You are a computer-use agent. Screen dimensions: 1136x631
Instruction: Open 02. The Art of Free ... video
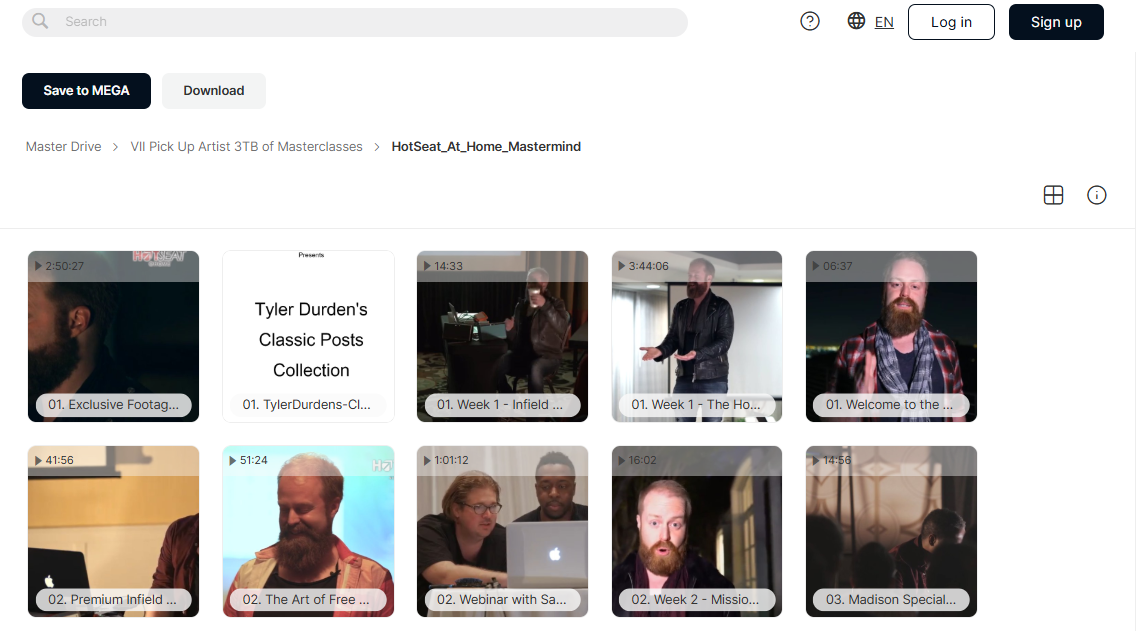(x=309, y=531)
